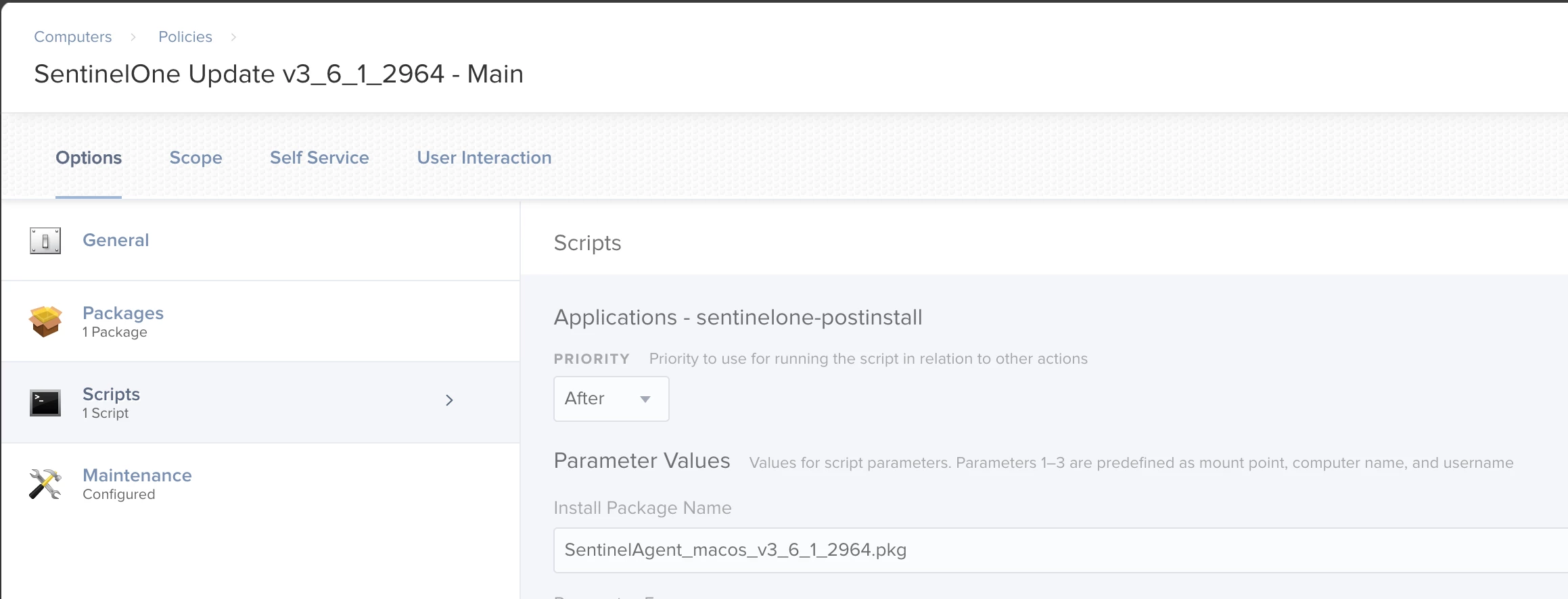Open the General payload section
This screenshot has width=1568, height=599.
(x=260, y=241)
